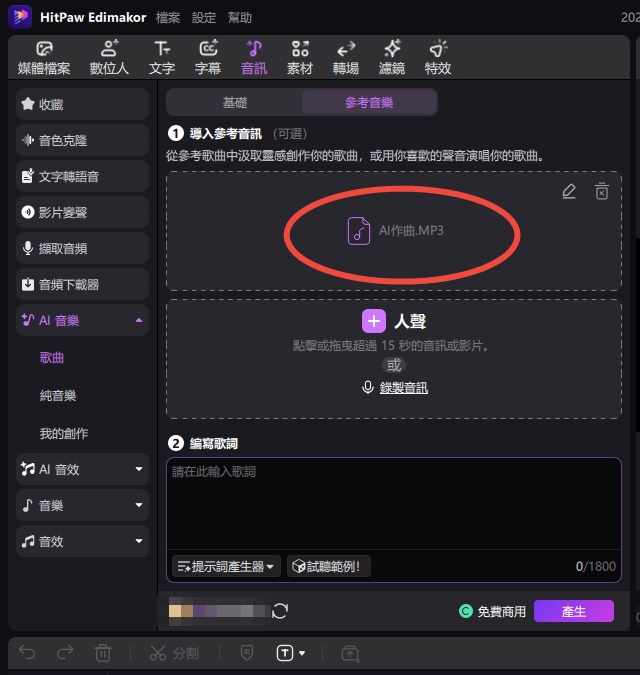Refresh credits with the circular arrow icon
Viewport: 640px width, 675px height.
280,611
